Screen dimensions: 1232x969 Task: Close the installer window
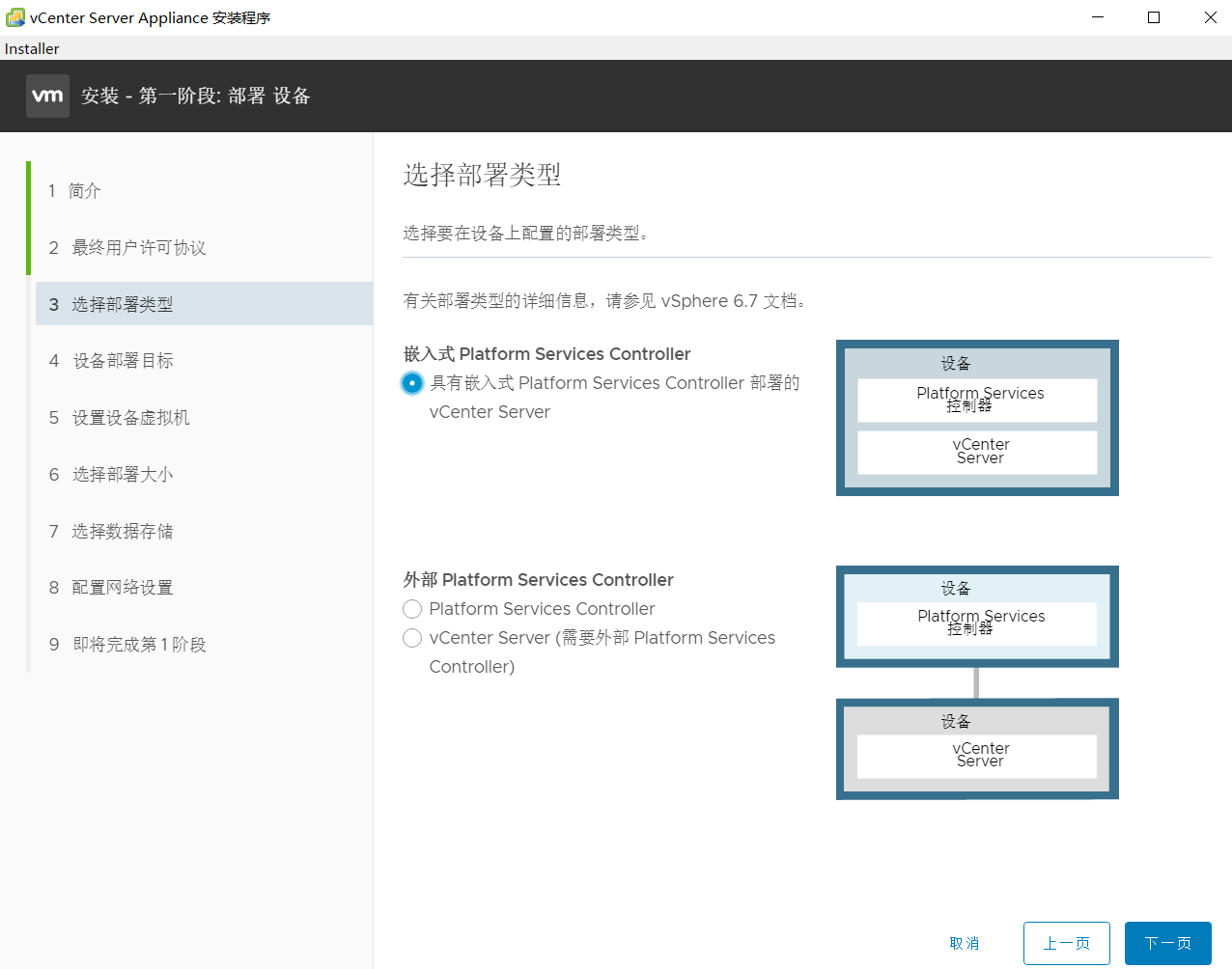pos(1210,17)
